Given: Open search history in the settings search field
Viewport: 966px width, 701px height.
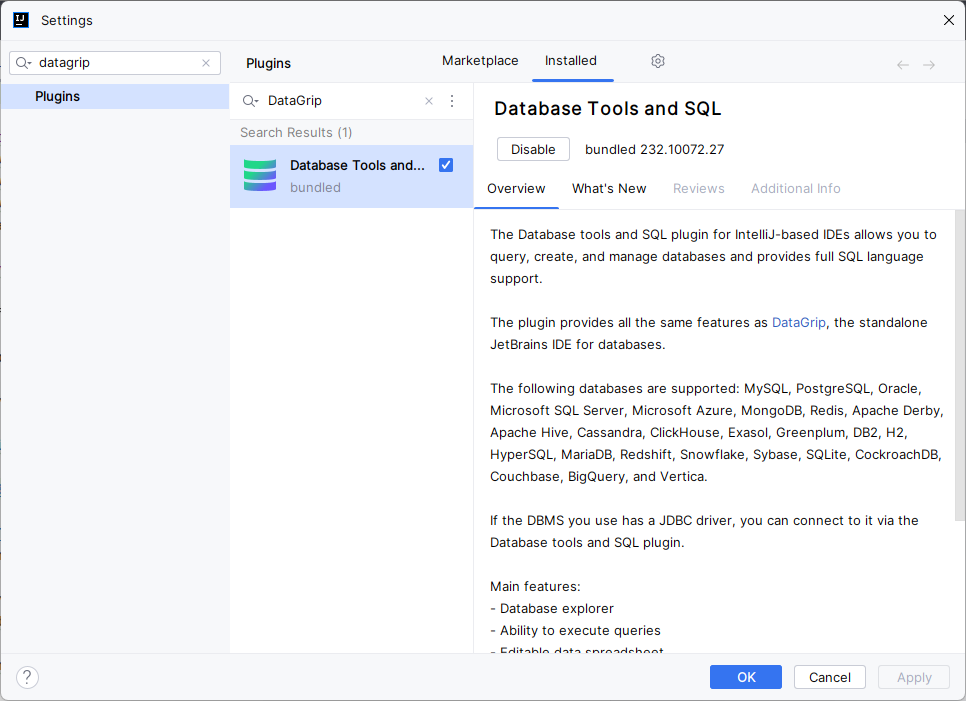Looking at the screenshot, I should point(22,62).
